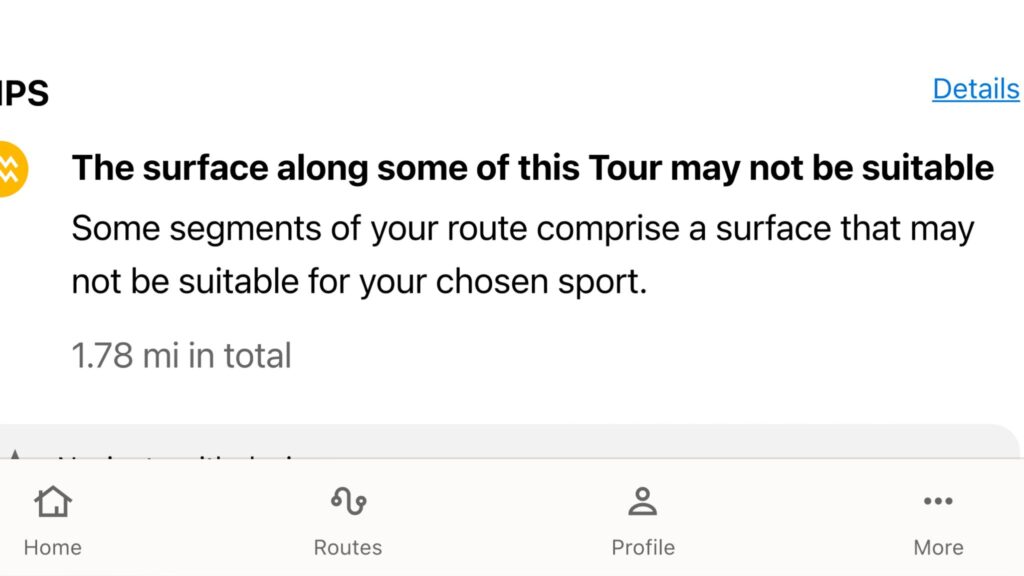The image size is (1024, 576).
Task: Switch to the Routes tab label
Action: coord(348,547)
